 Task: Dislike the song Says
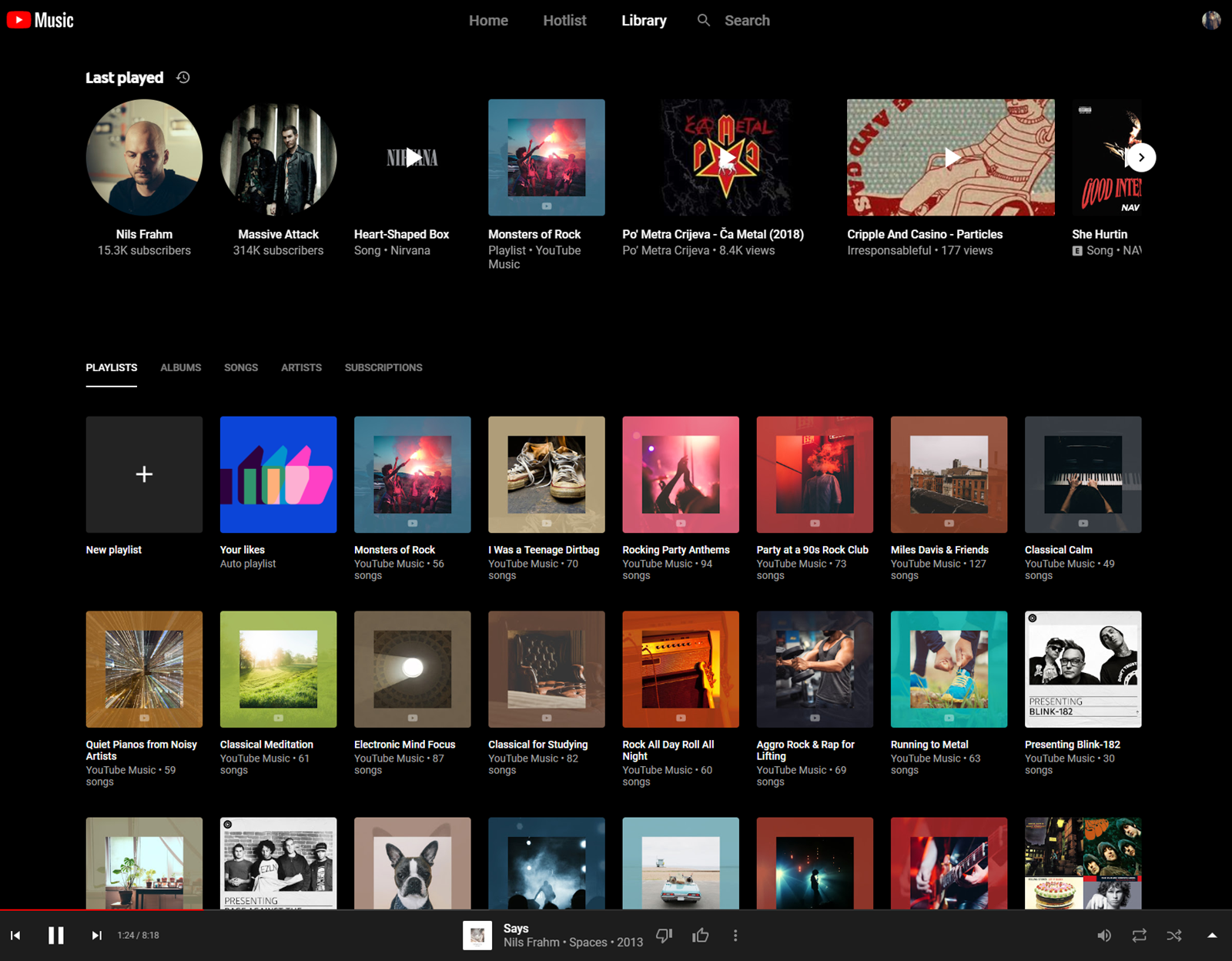click(x=664, y=935)
